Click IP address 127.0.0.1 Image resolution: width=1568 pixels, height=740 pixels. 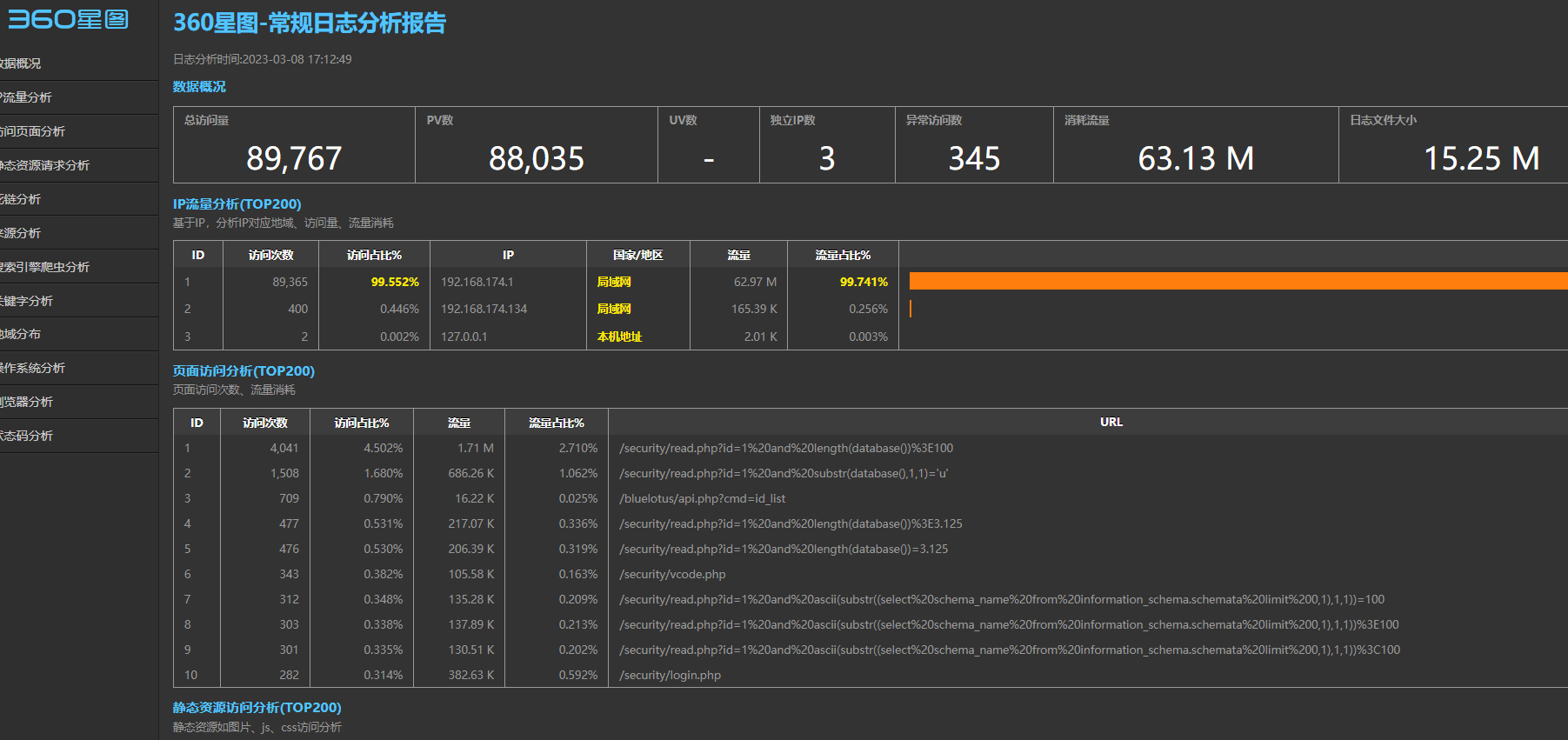click(464, 337)
